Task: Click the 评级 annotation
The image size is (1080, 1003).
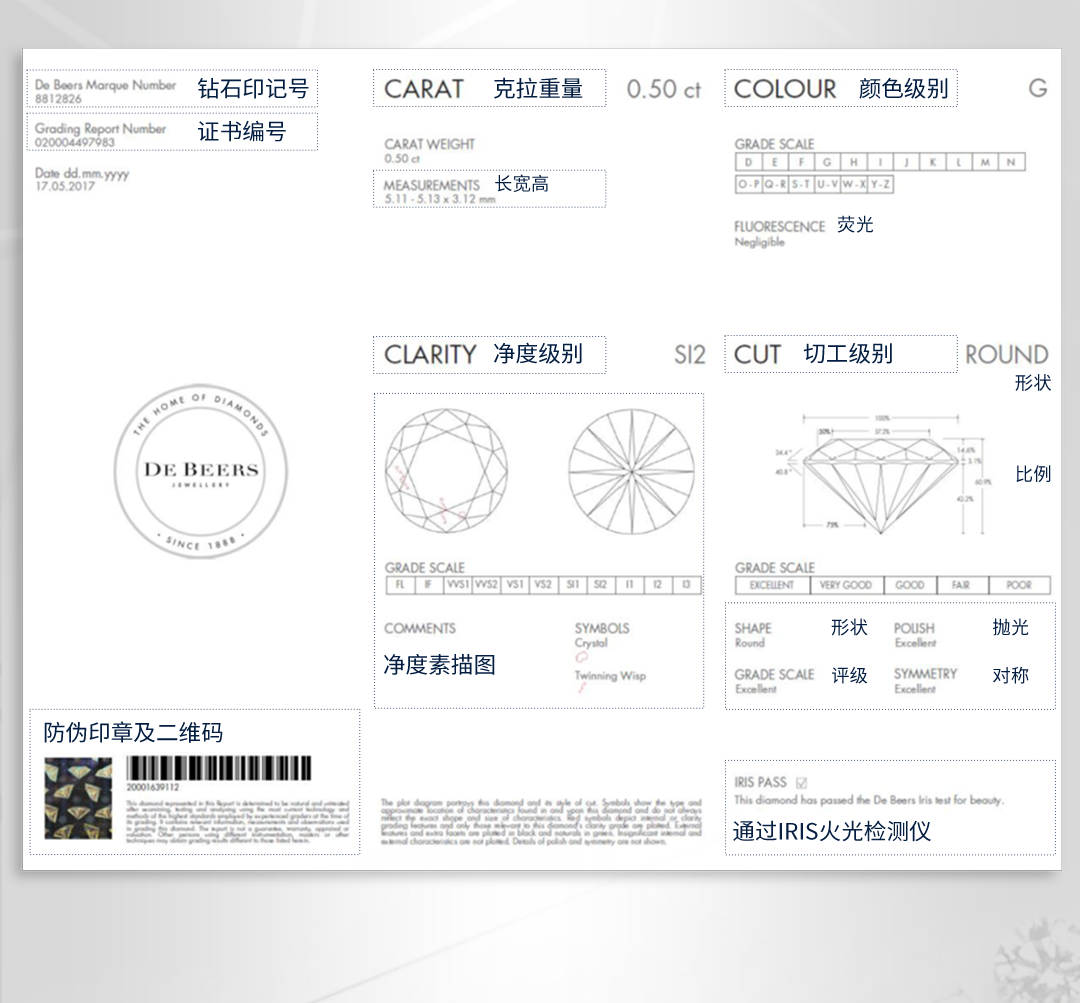Action: coord(849,675)
